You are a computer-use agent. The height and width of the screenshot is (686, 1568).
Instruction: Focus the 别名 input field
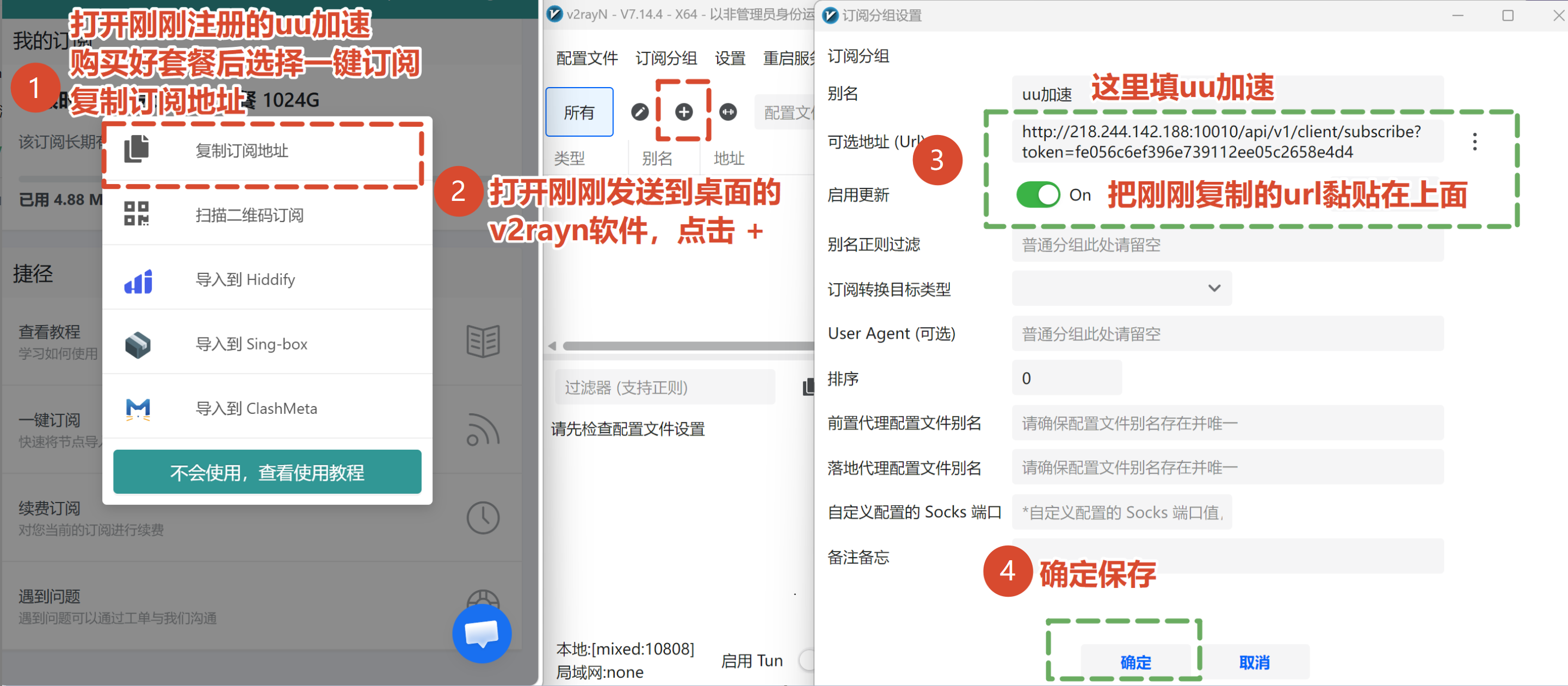click(1227, 94)
